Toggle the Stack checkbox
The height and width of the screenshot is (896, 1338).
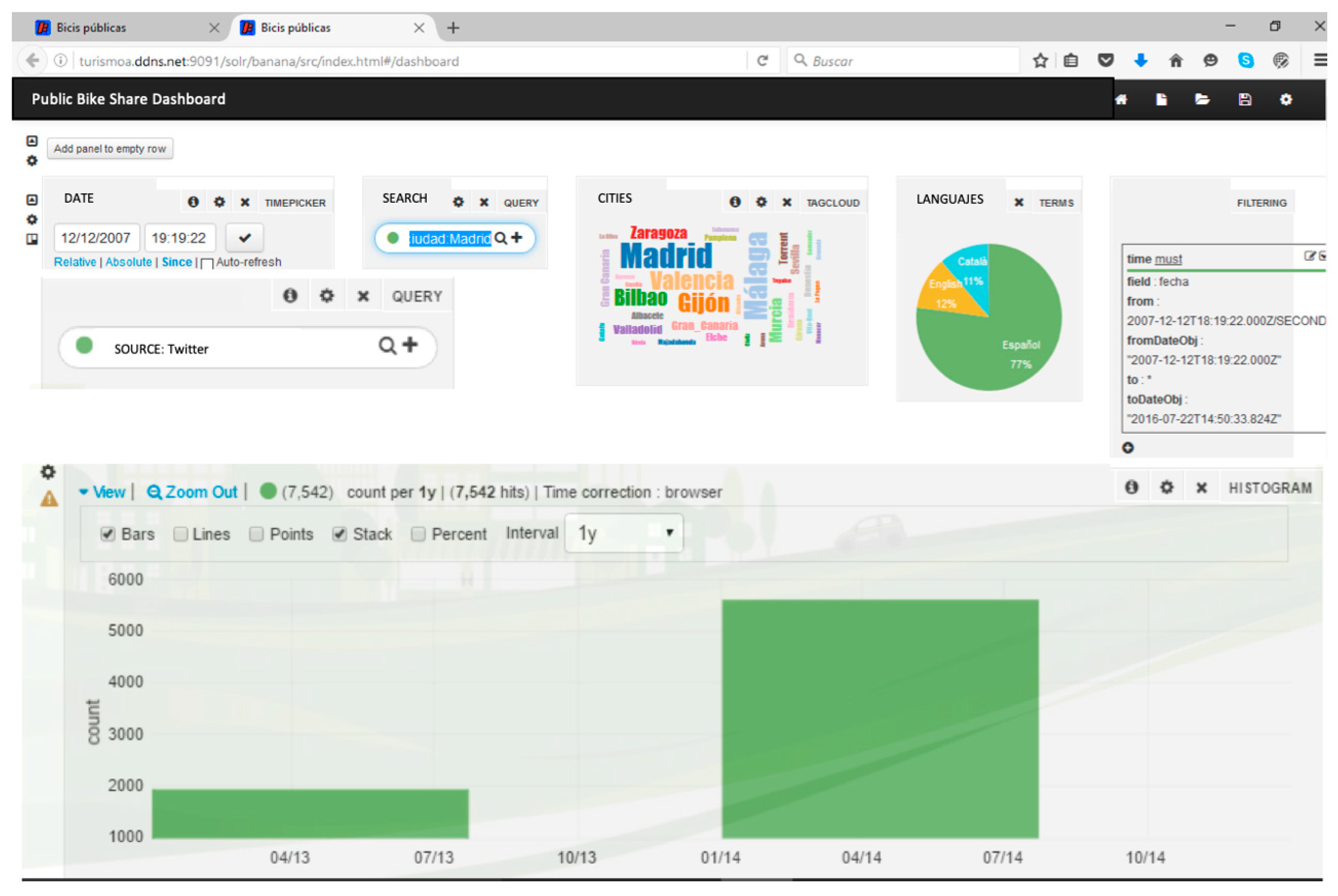tap(340, 534)
